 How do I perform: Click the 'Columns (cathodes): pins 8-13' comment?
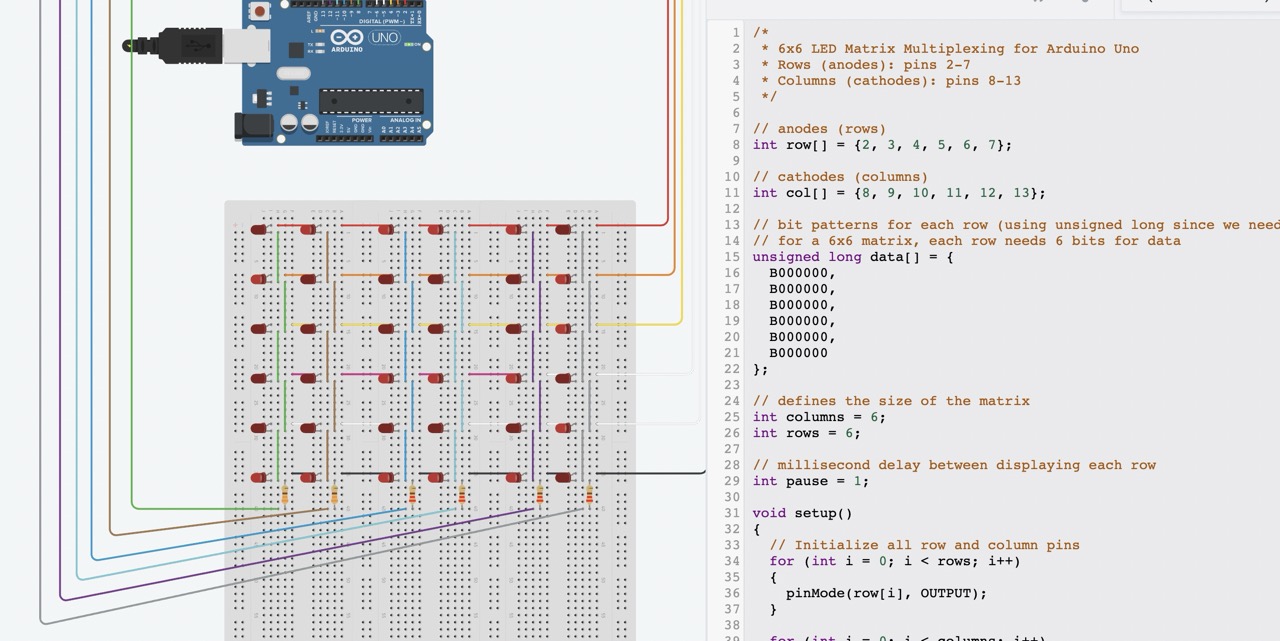tap(890, 80)
